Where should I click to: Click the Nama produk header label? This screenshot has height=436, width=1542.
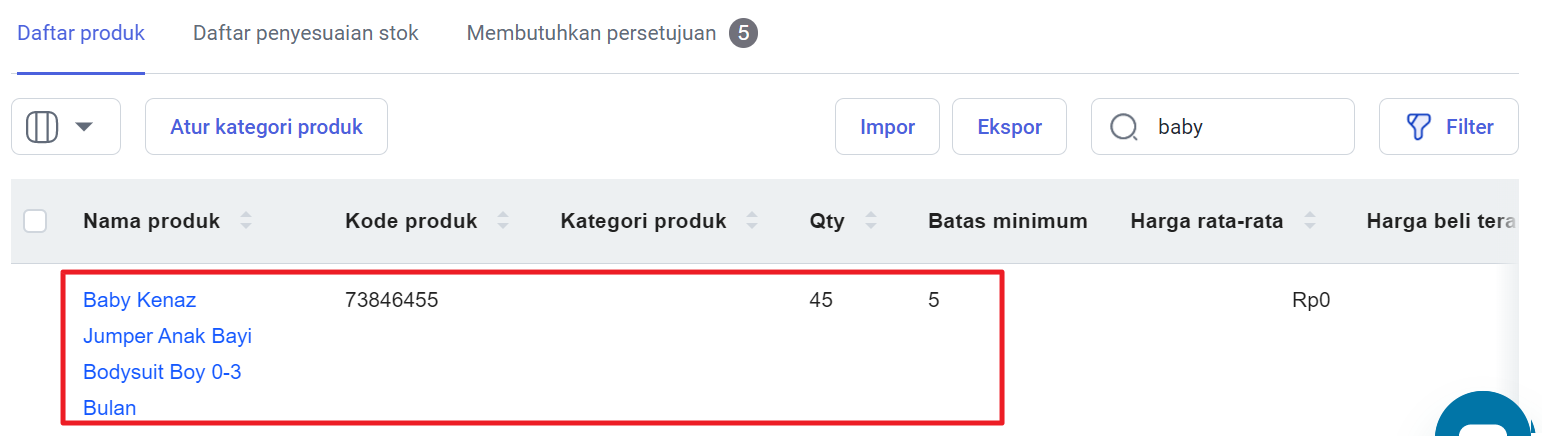pos(151,221)
